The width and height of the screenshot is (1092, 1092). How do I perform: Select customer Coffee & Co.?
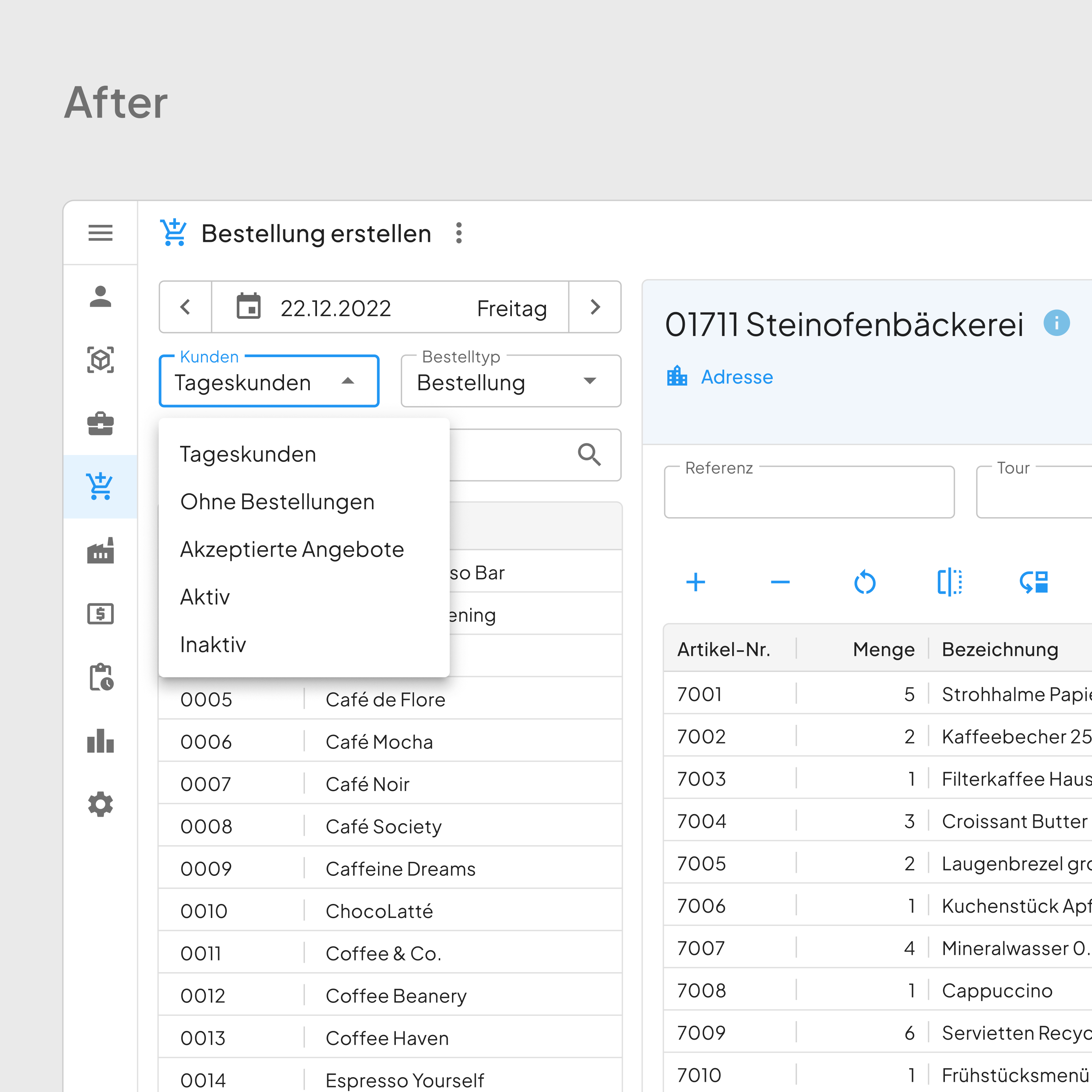tap(390, 953)
